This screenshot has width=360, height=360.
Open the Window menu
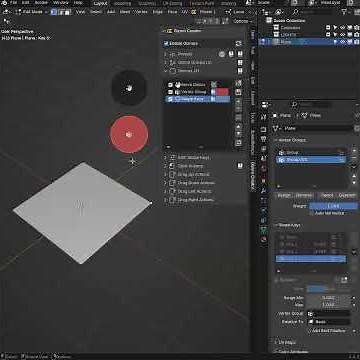pyautogui.click(x=61, y=3)
